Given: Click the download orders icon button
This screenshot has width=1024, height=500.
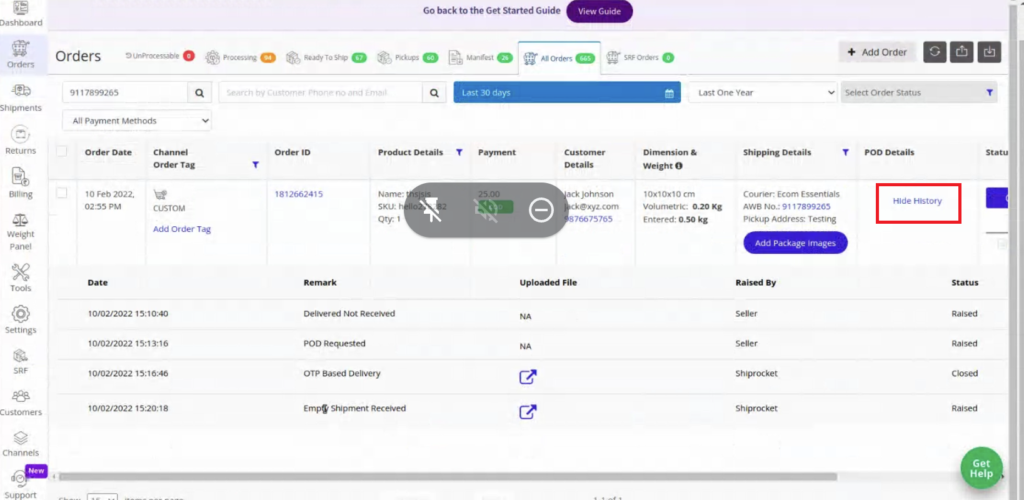Looking at the screenshot, I should tap(989, 52).
